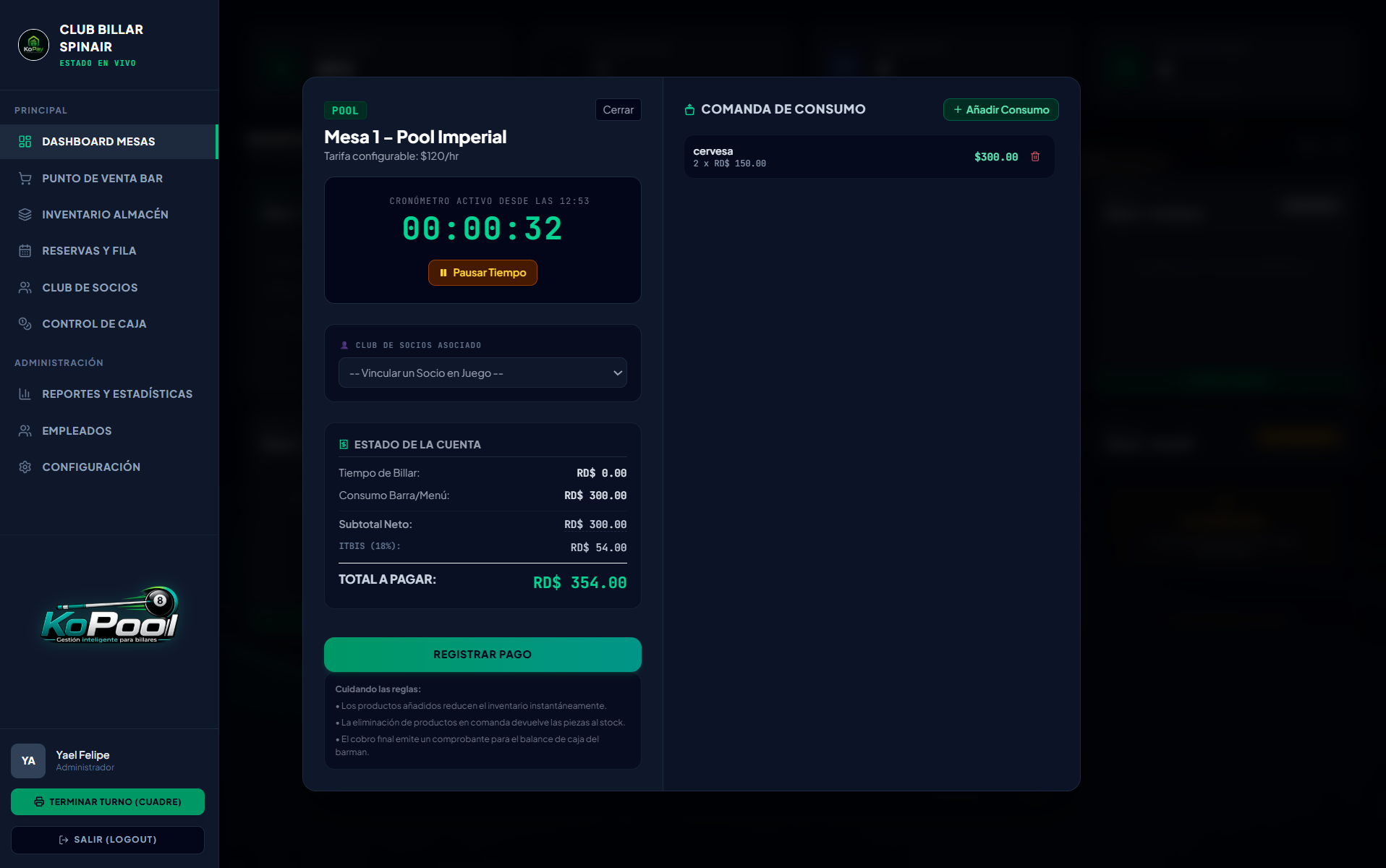
Task: Click Salir (Logout) button
Action: (x=108, y=840)
